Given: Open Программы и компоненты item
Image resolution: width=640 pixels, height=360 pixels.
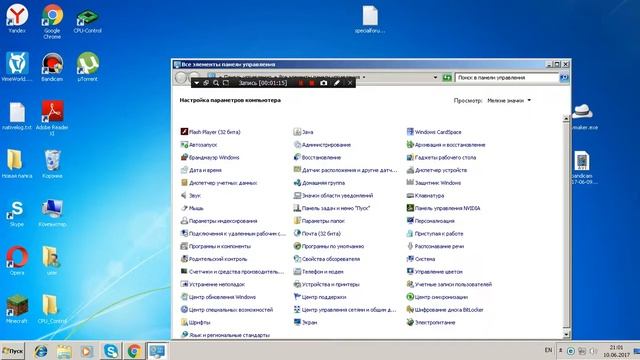Looking at the screenshot, I should coord(216,246).
